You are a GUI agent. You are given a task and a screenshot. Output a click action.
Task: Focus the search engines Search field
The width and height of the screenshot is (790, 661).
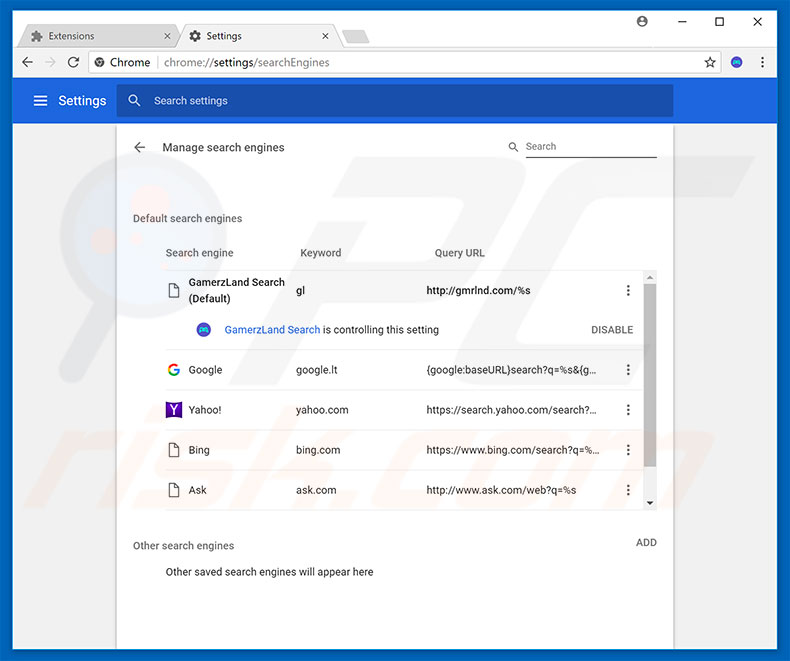[591, 147]
